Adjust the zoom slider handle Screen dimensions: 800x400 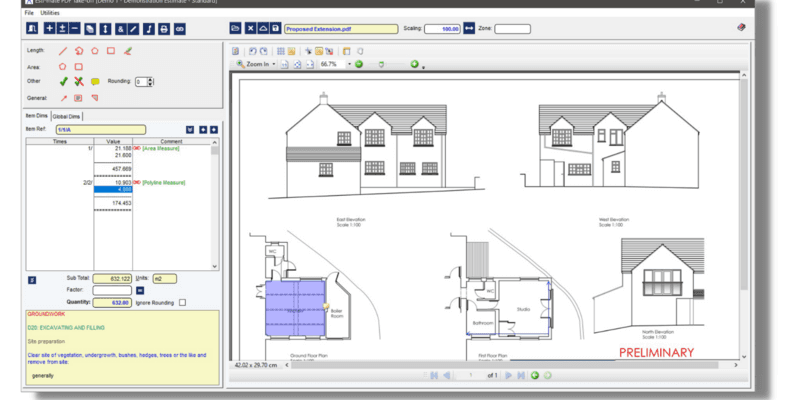click(x=381, y=65)
